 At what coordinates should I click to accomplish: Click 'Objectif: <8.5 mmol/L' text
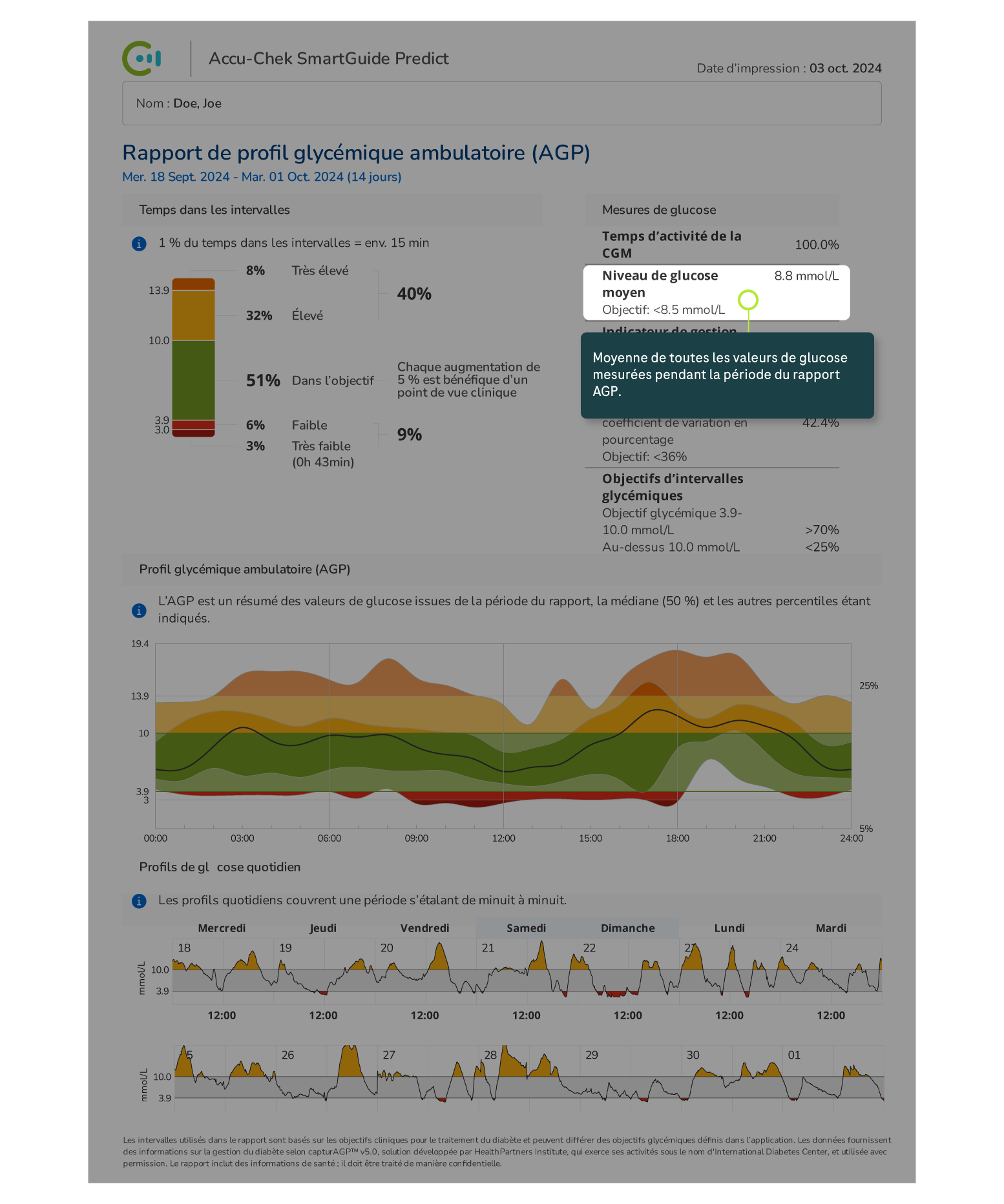point(664,309)
